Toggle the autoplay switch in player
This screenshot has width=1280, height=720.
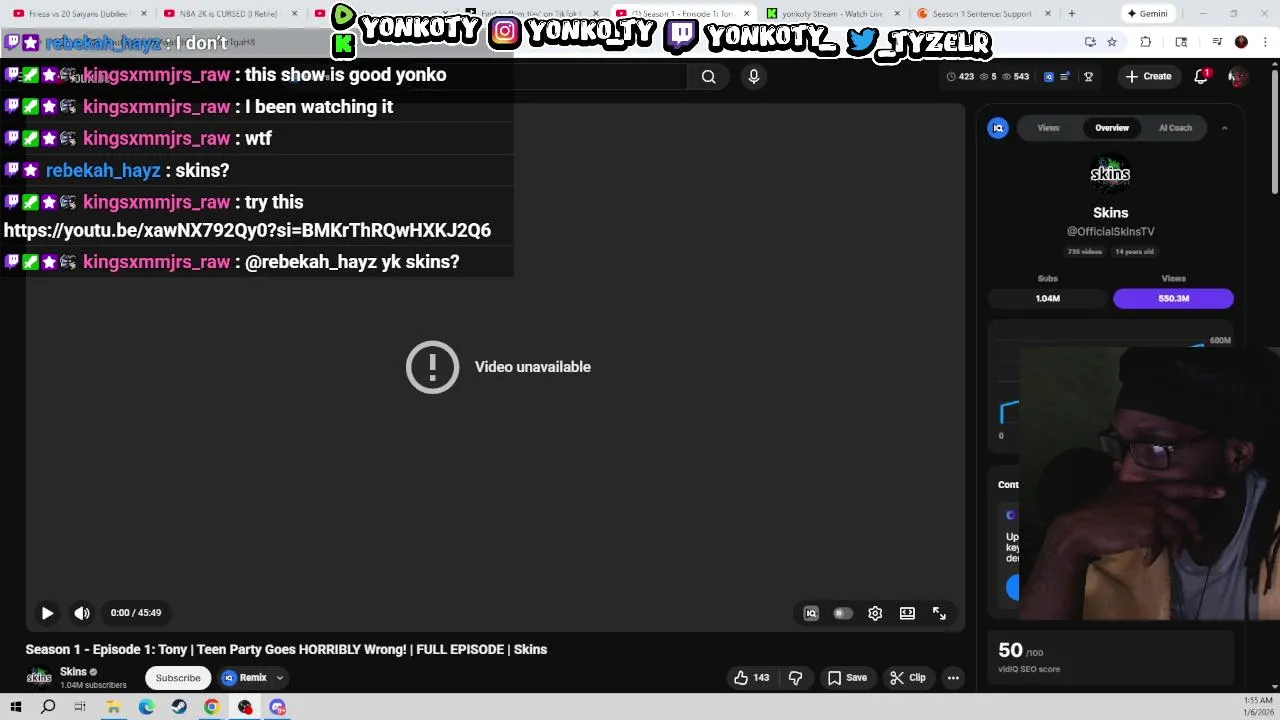[843, 613]
